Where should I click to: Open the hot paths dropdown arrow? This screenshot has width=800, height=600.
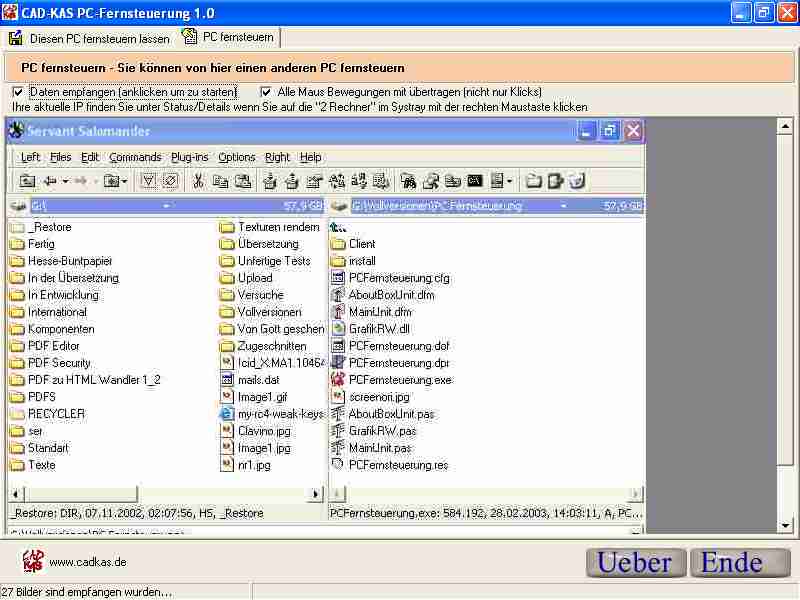coord(124,181)
